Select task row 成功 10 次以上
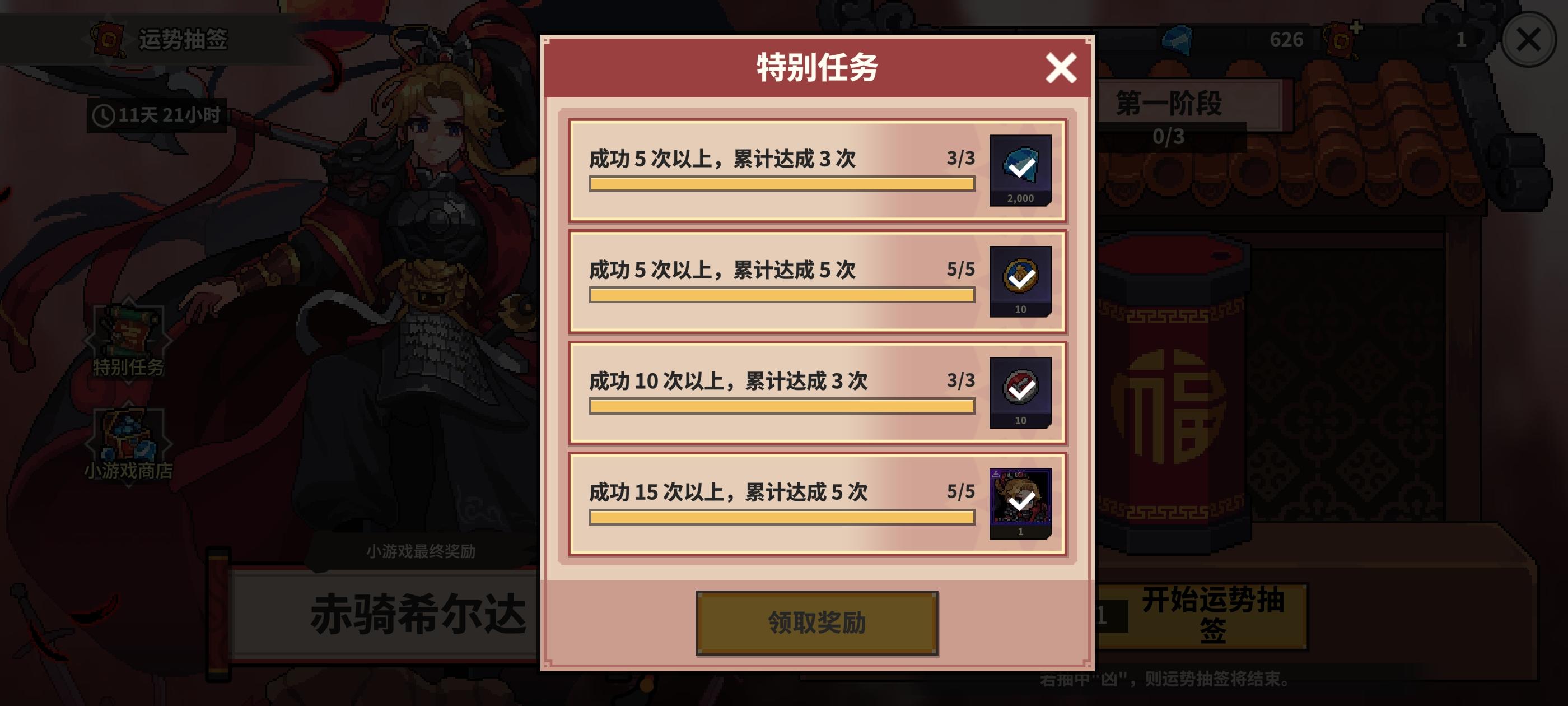Image resolution: width=1568 pixels, height=706 pixels. click(817, 393)
